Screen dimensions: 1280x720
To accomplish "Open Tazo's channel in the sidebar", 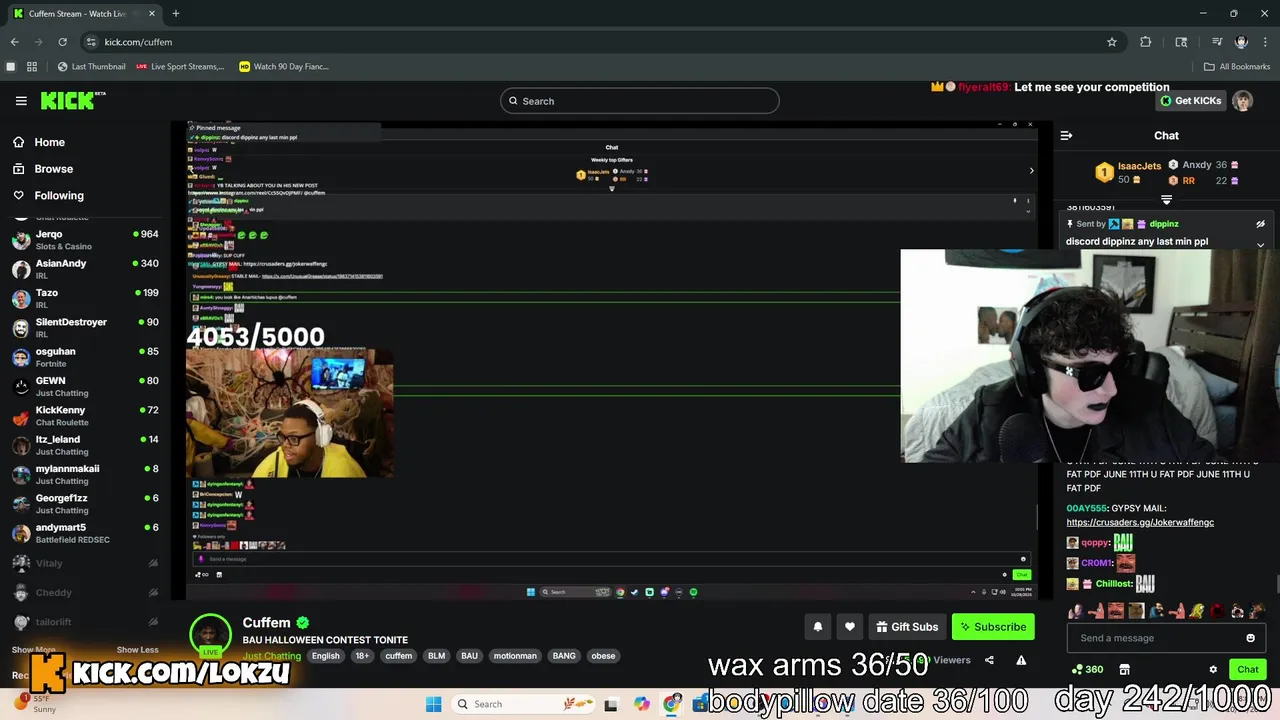I will point(84,298).
